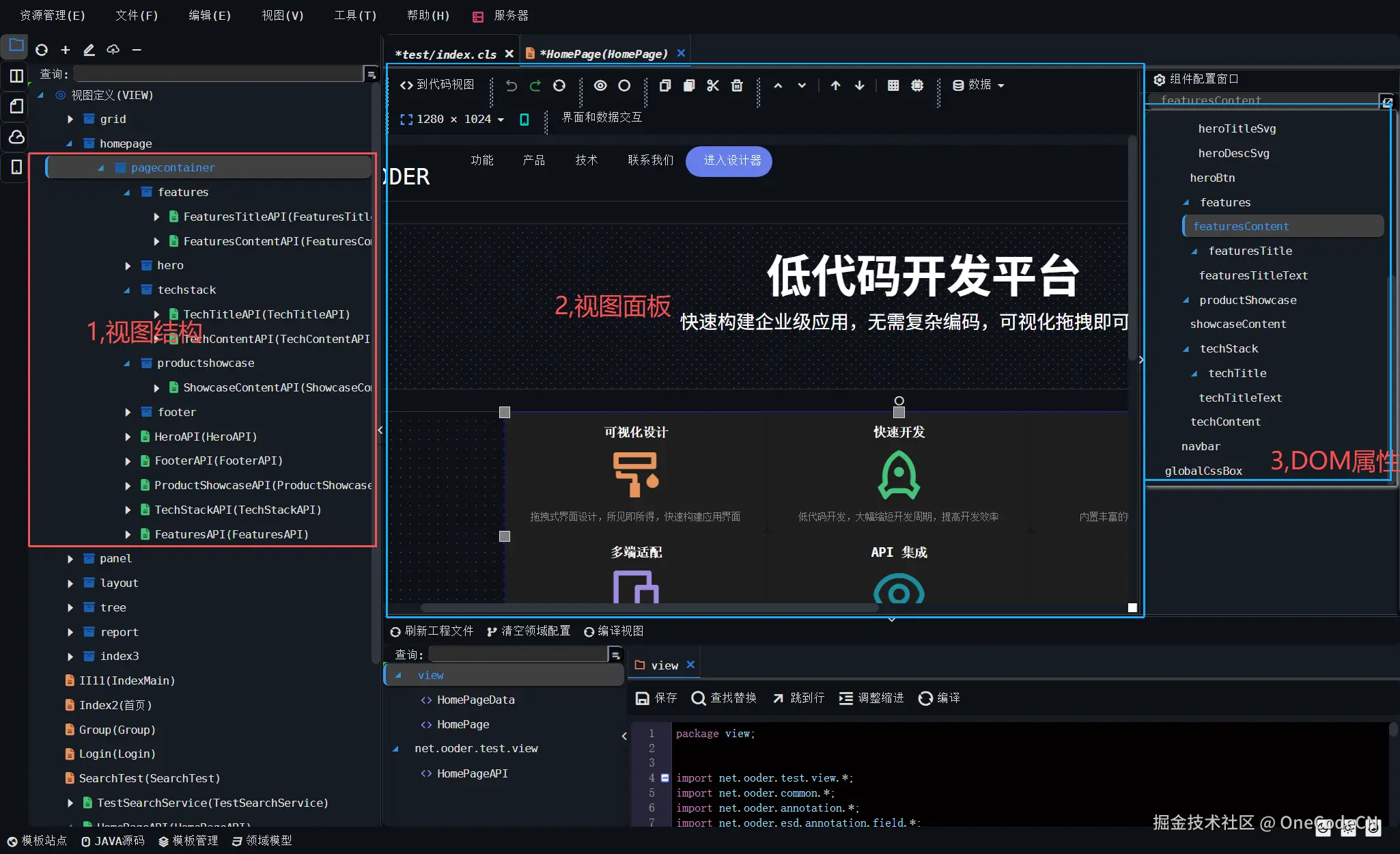Toggle the eye preview icon in toolbar
The height and width of the screenshot is (854, 1400).
600,85
